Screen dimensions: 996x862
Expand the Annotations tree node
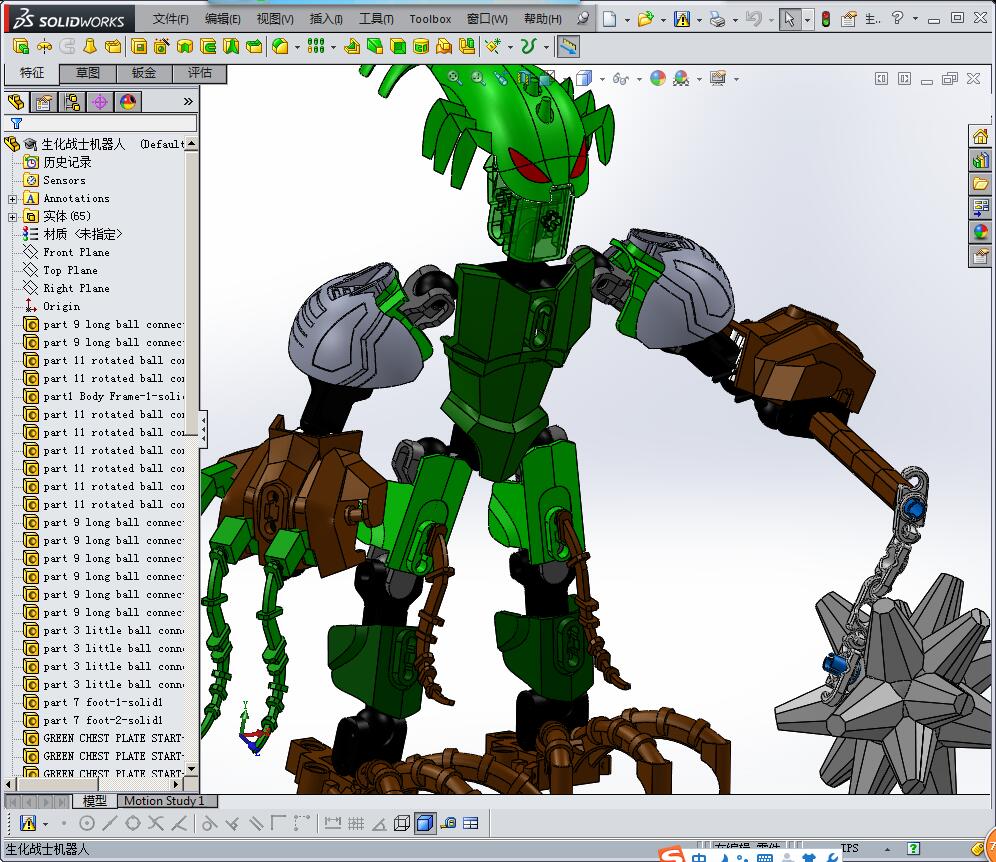click(x=12, y=199)
